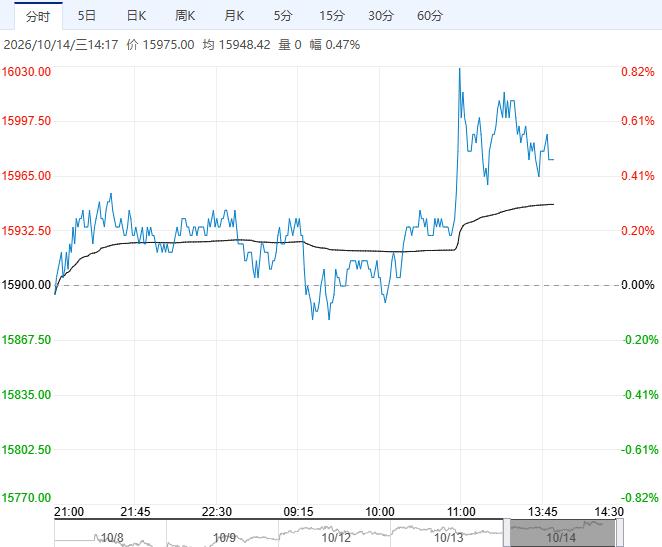Click the 15867.50 price axis label

[26, 340]
